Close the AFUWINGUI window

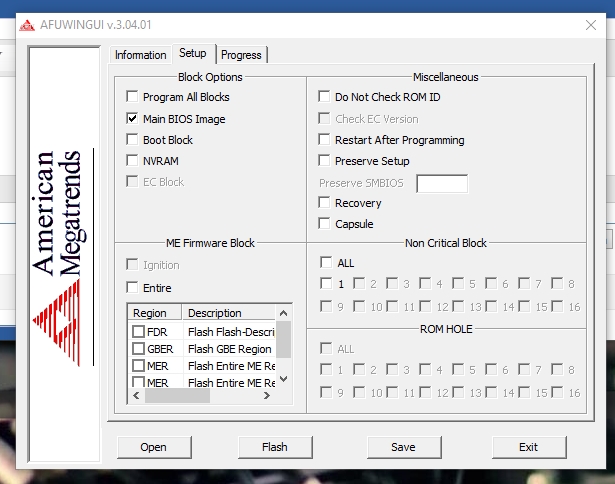(591, 25)
